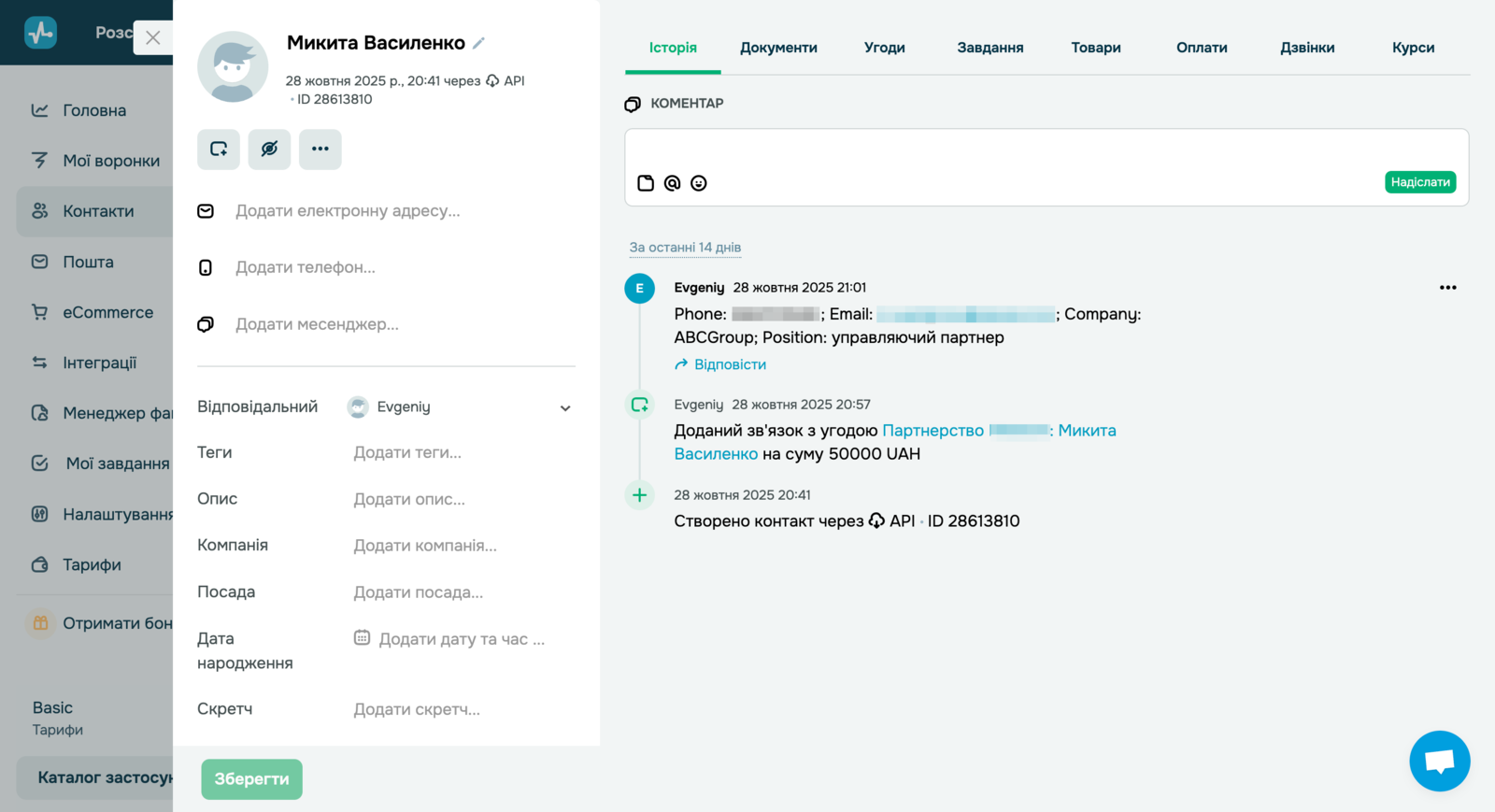Open the Угоди tab
1495x812 pixels.
click(x=884, y=48)
